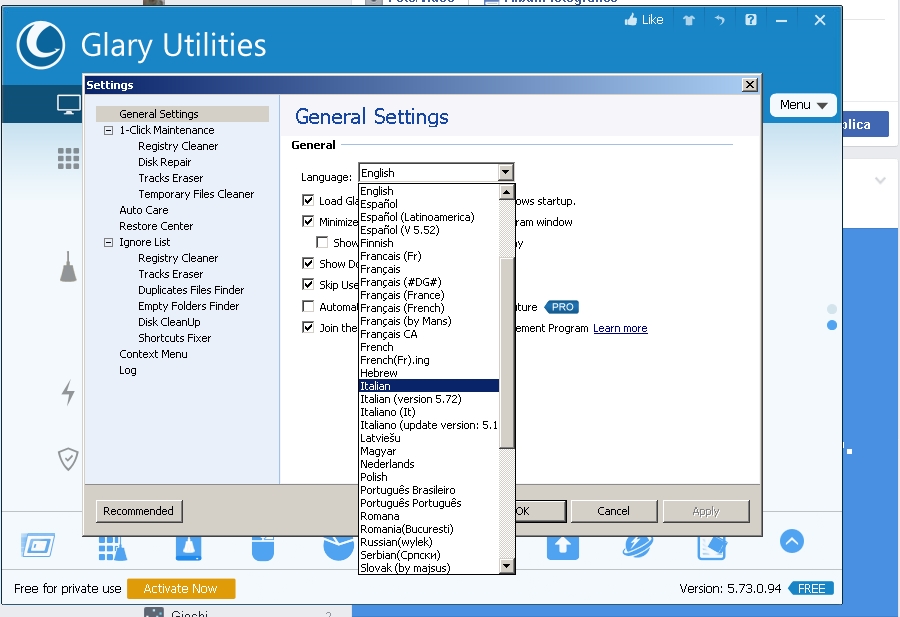Click the round up-chevron icon

click(792, 541)
